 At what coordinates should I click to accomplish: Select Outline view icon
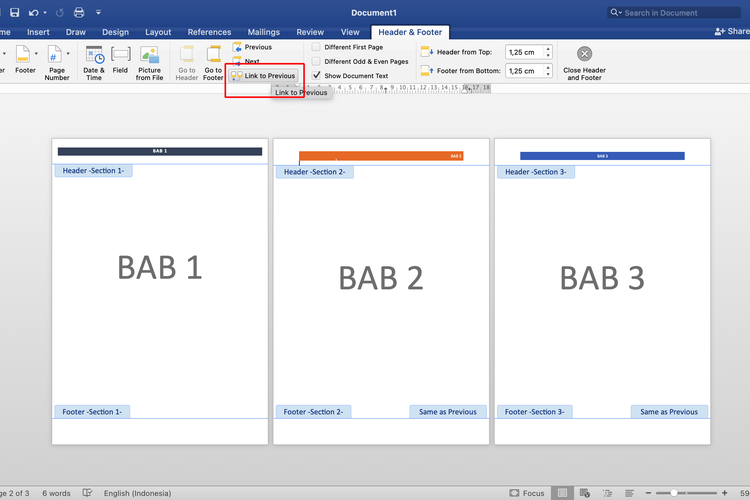click(x=607, y=493)
